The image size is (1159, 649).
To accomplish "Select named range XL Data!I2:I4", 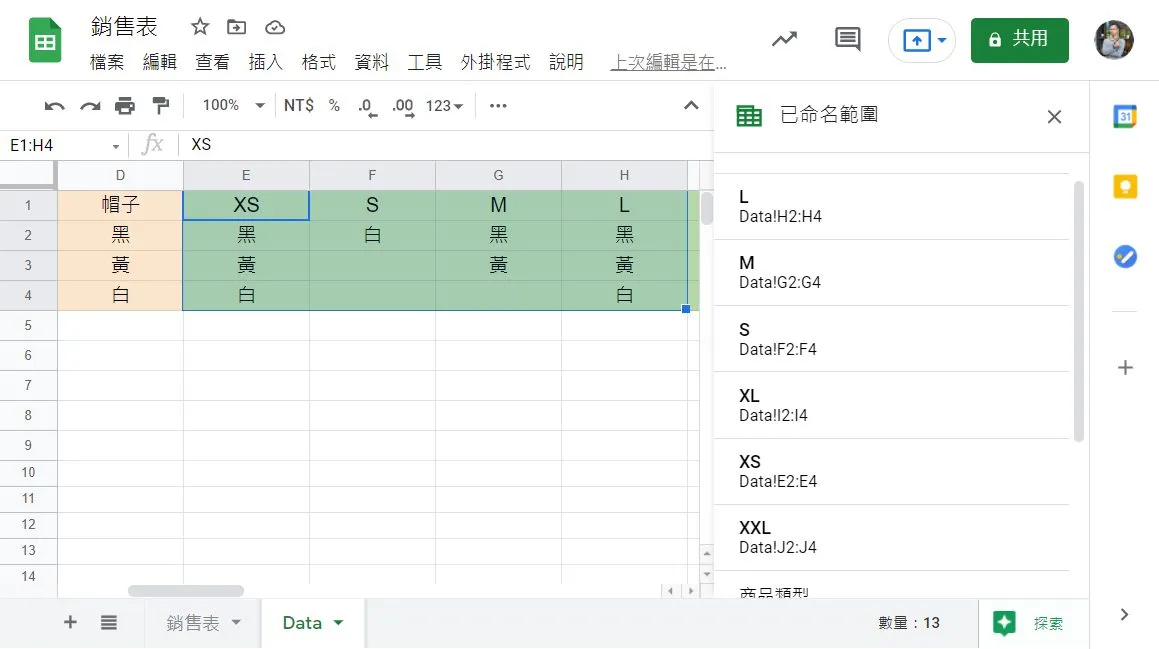I will 892,405.
